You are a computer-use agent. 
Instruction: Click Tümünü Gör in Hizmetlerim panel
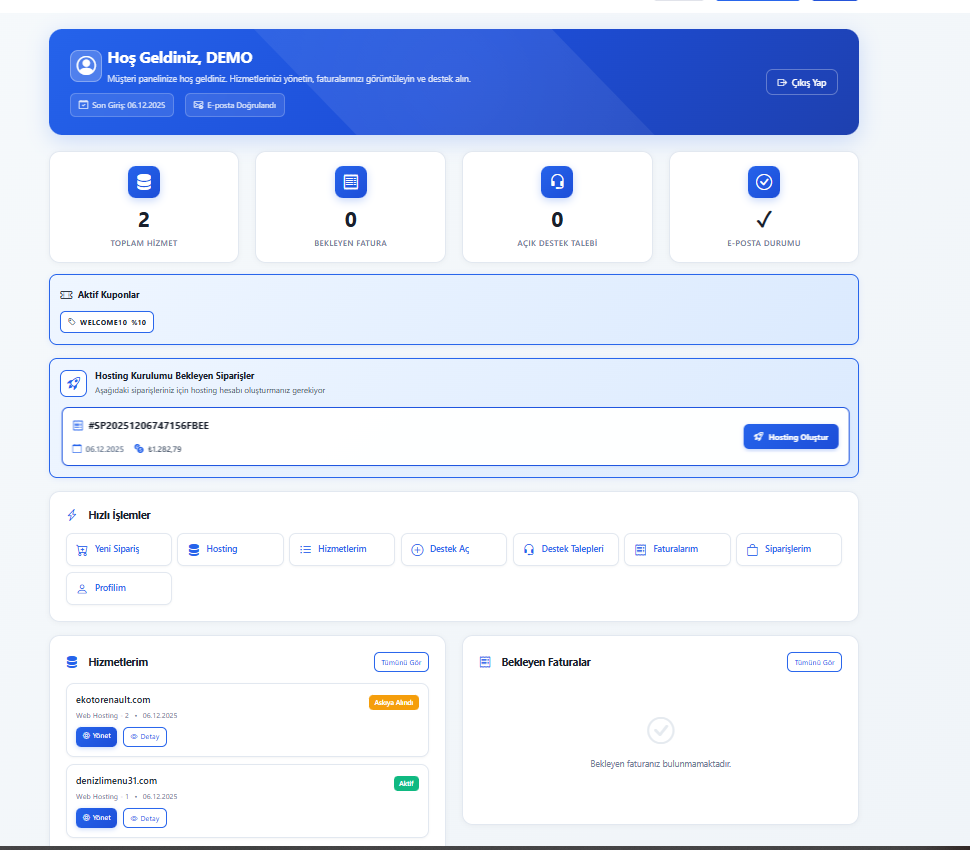click(401, 662)
